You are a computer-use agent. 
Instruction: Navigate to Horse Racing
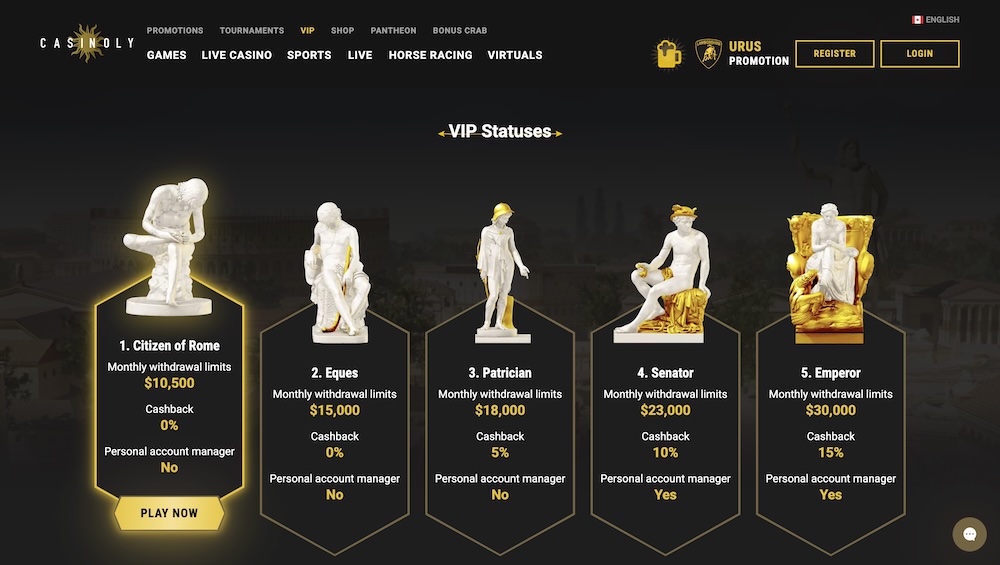pos(430,55)
